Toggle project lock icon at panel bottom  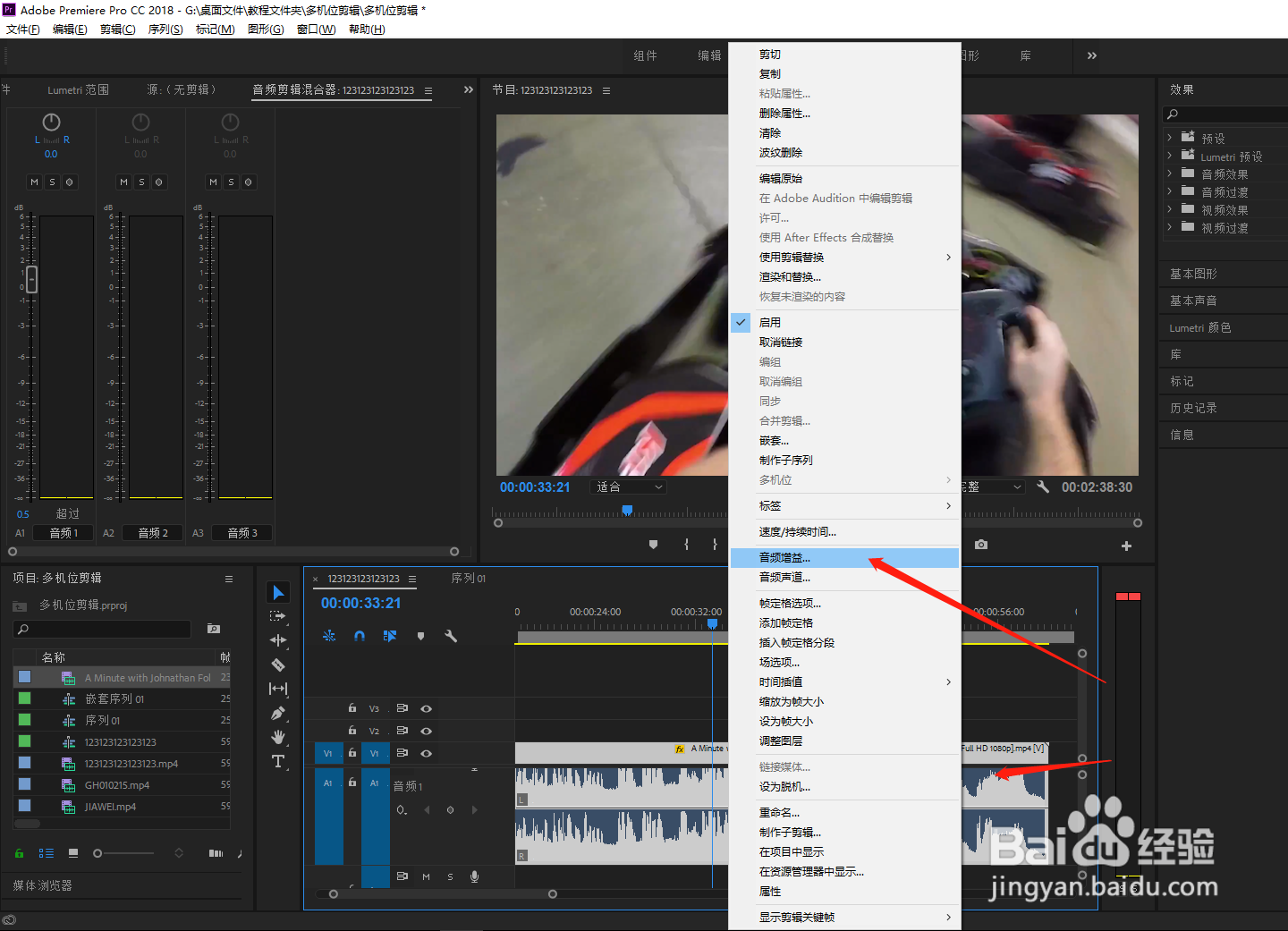click(x=19, y=853)
